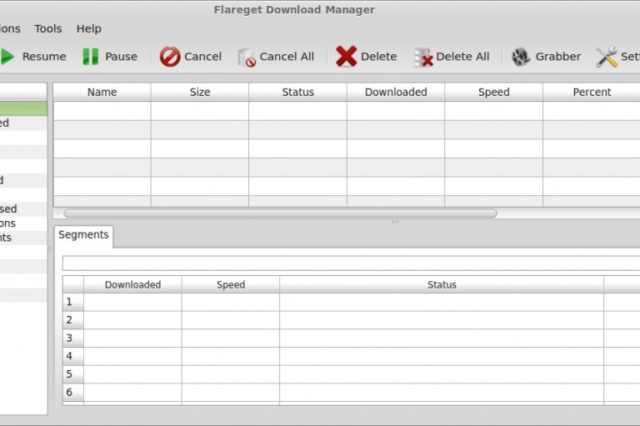Sort downloads by Name column header

tap(102, 92)
